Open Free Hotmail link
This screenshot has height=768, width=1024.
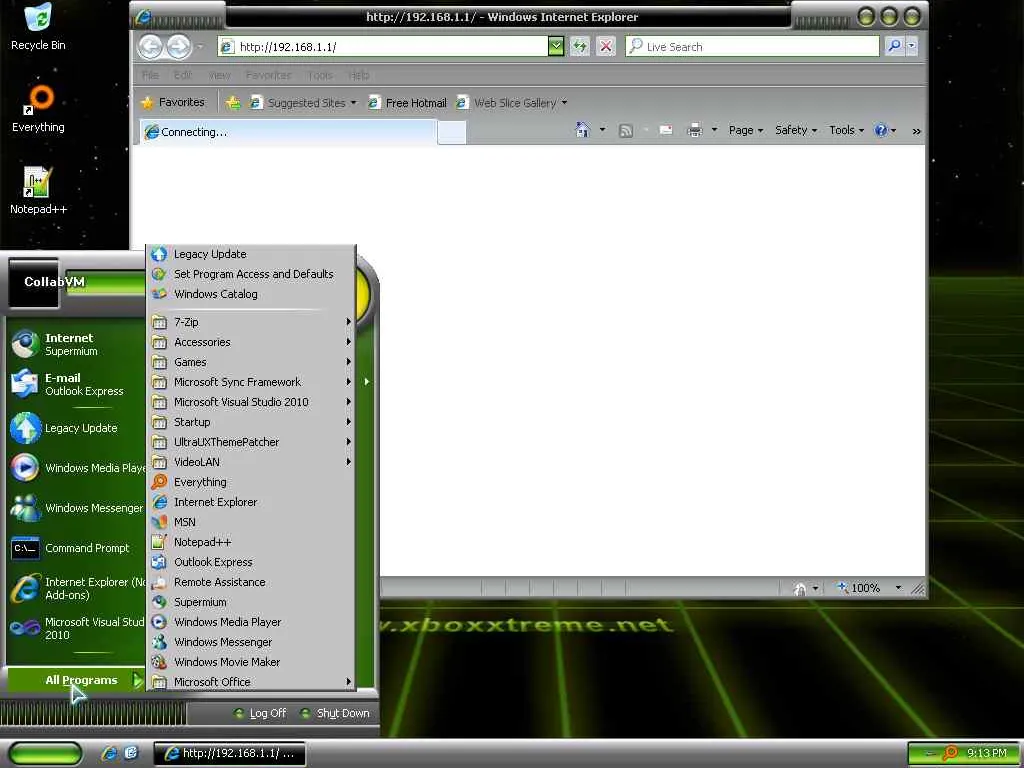[408, 103]
